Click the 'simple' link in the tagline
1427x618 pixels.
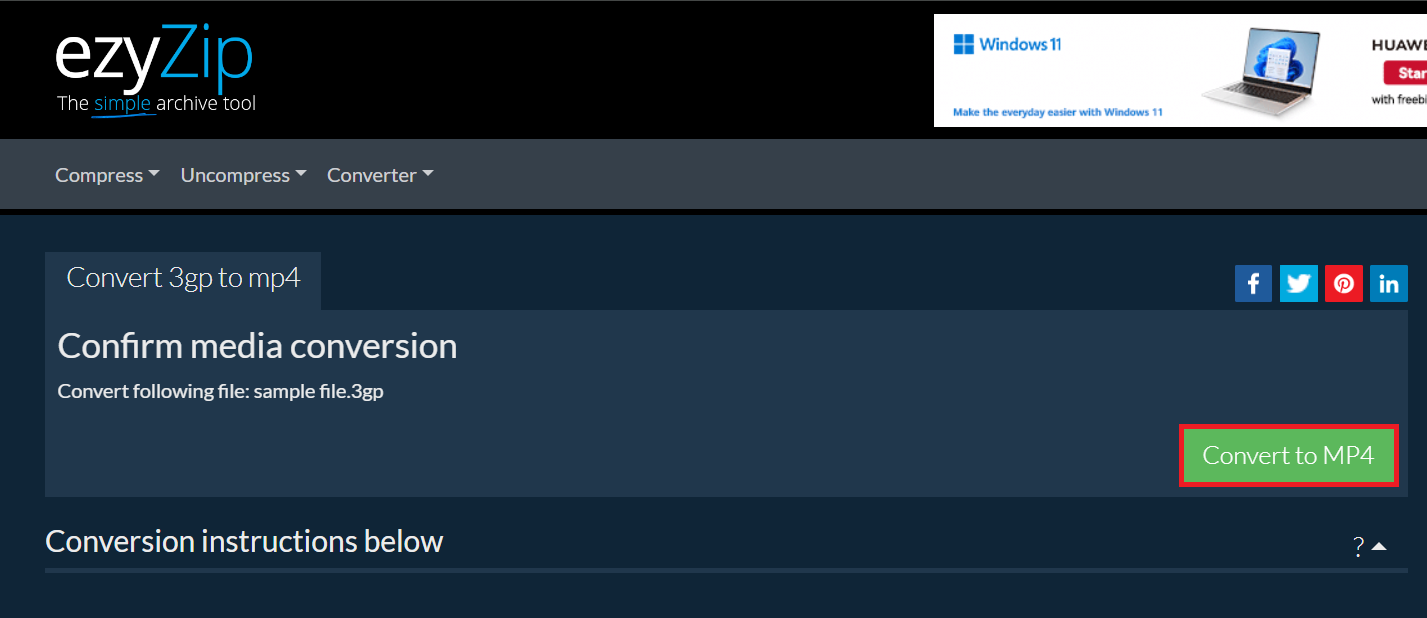(x=123, y=103)
